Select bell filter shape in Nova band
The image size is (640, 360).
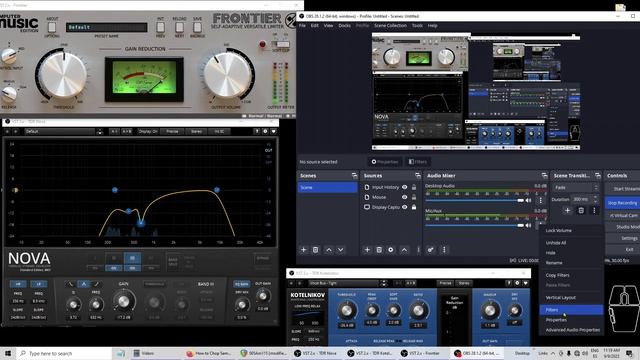84,284
